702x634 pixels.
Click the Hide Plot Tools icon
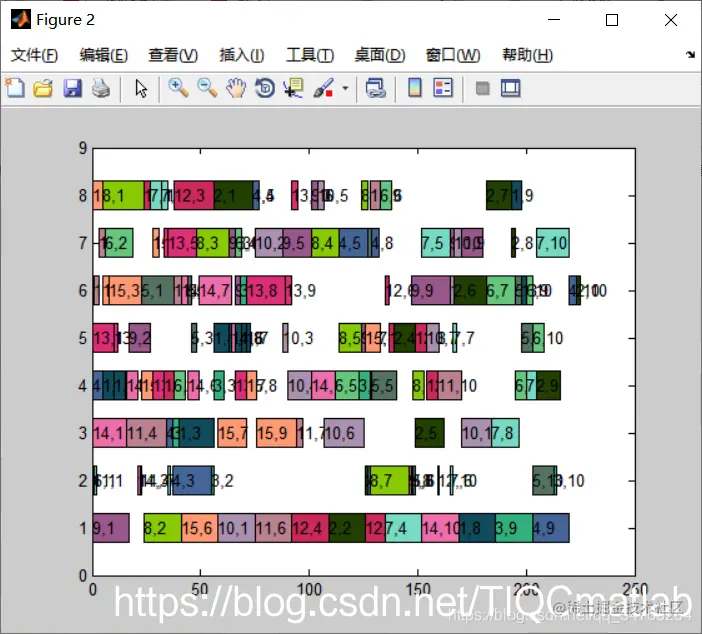(x=482, y=88)
